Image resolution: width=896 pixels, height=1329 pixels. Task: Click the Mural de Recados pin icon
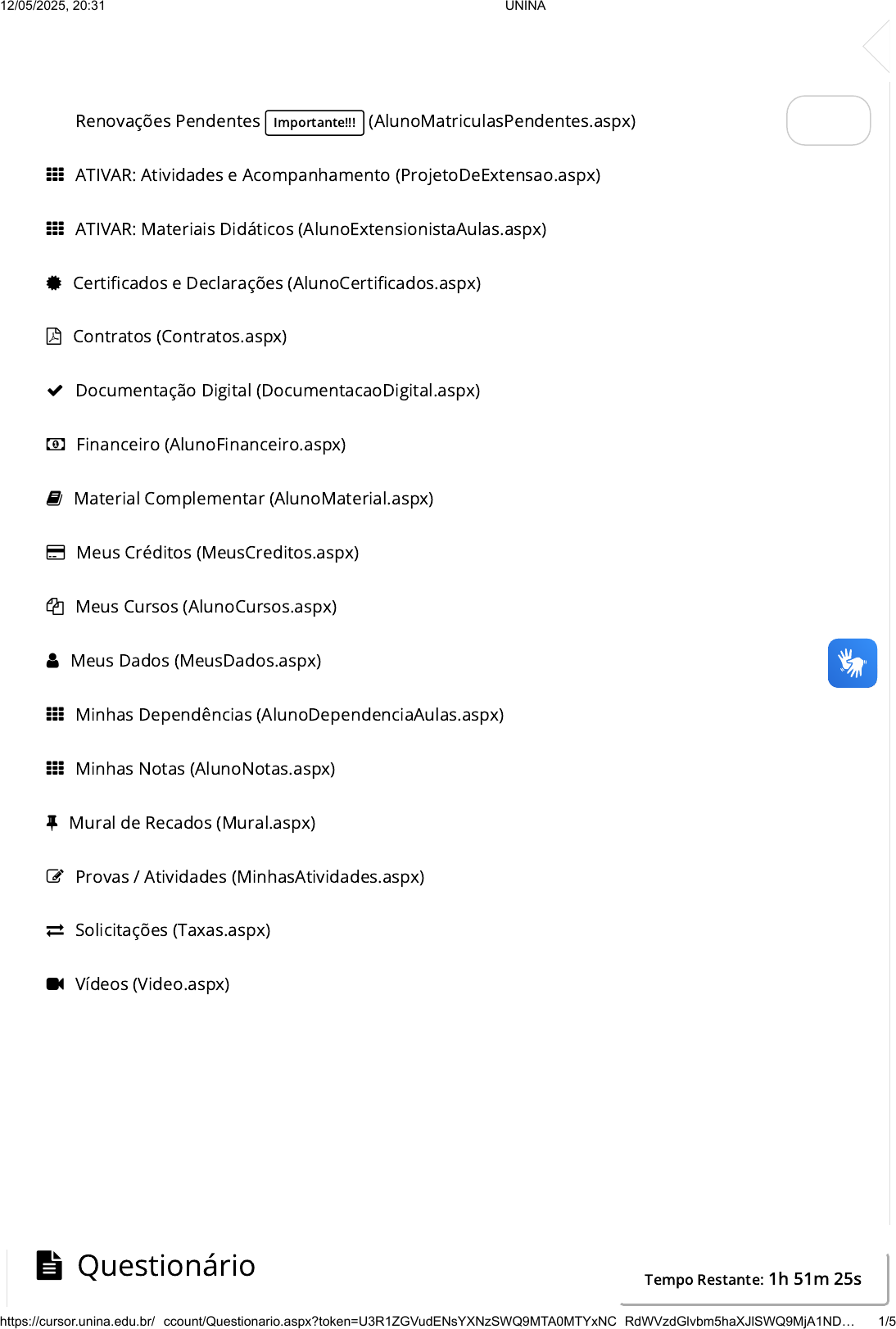tap(52, 823)
